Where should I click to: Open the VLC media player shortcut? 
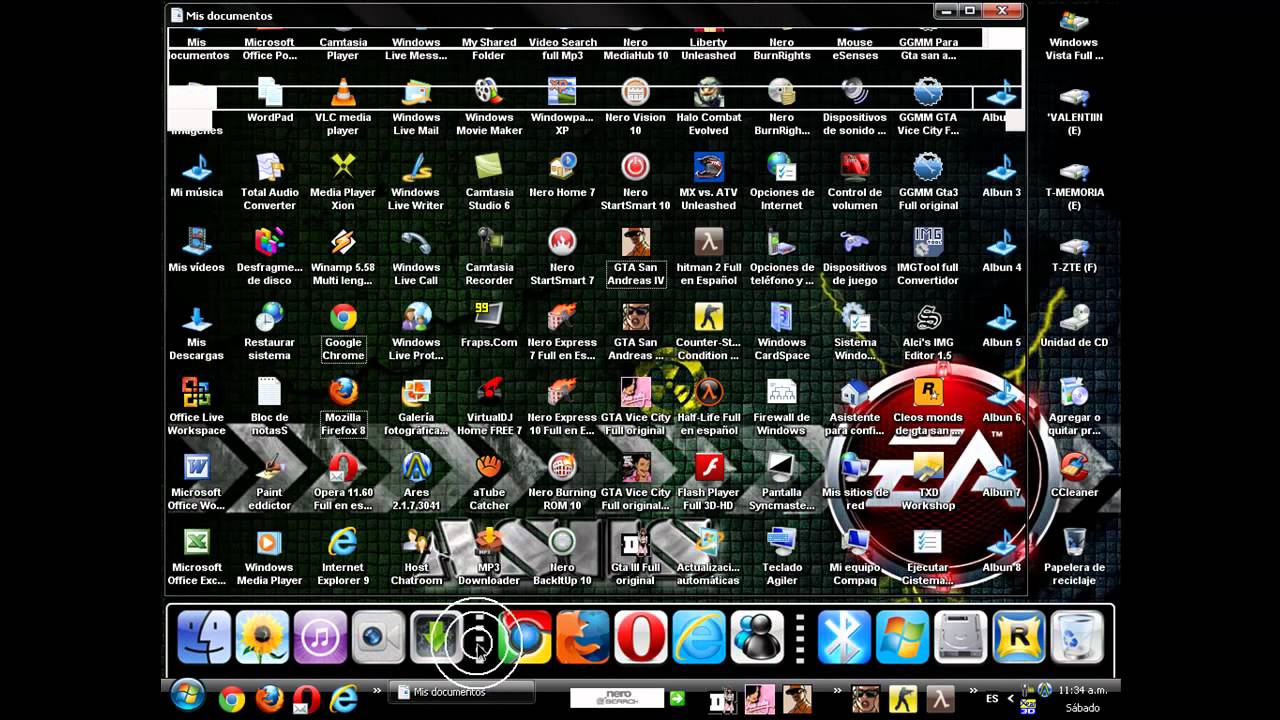pos(343,108)
